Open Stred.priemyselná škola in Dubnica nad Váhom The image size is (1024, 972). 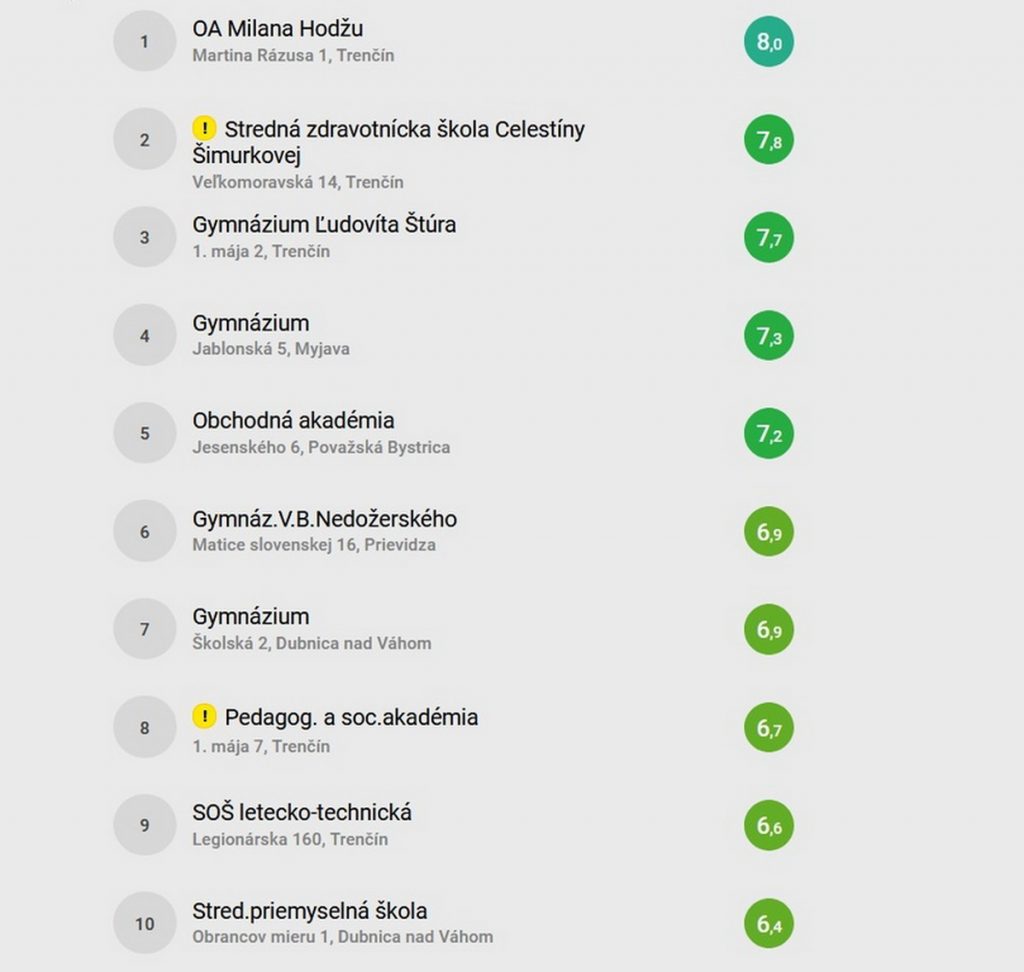point(310,911)
